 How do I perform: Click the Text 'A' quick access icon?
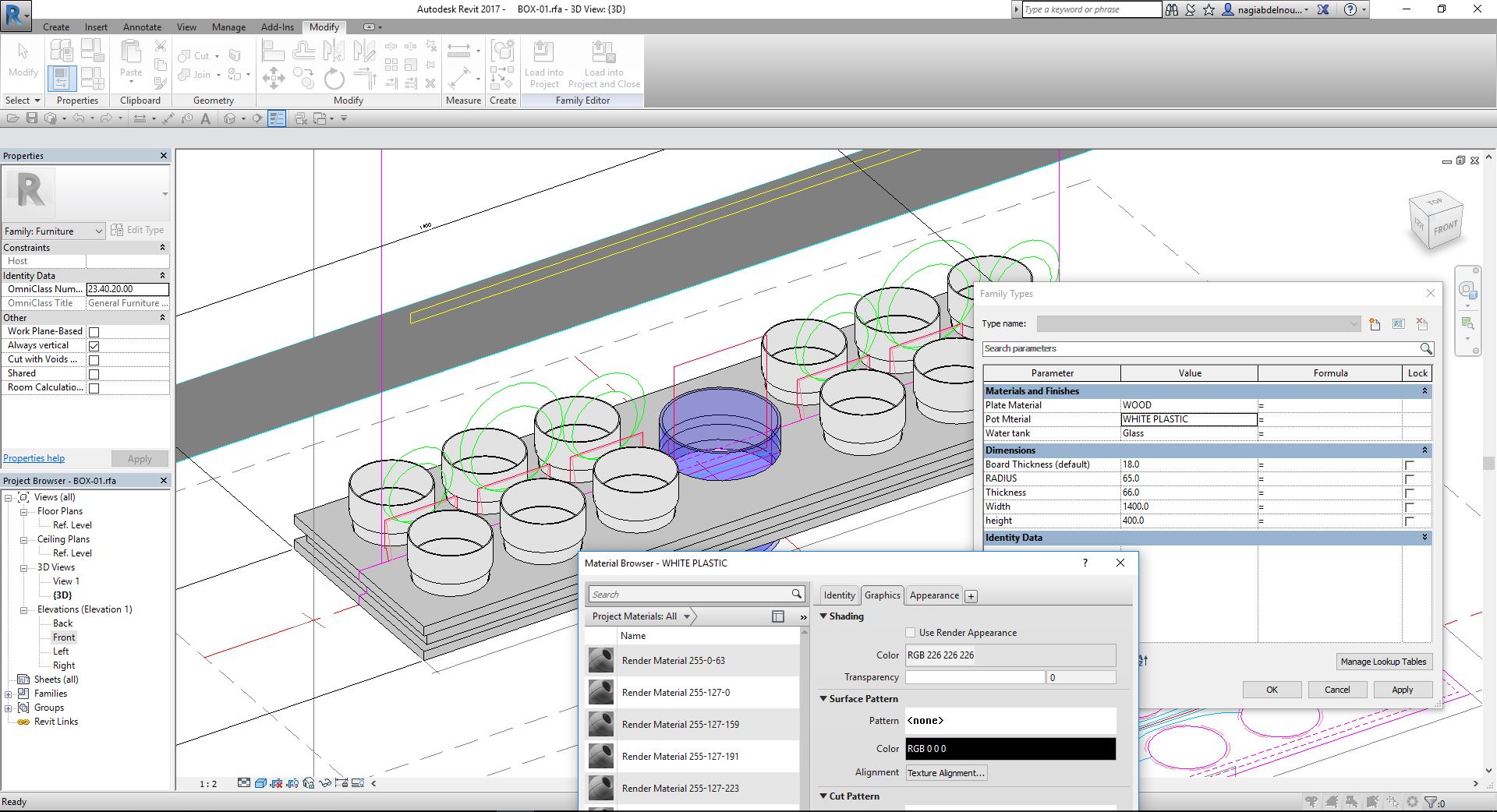pos(205,118)
